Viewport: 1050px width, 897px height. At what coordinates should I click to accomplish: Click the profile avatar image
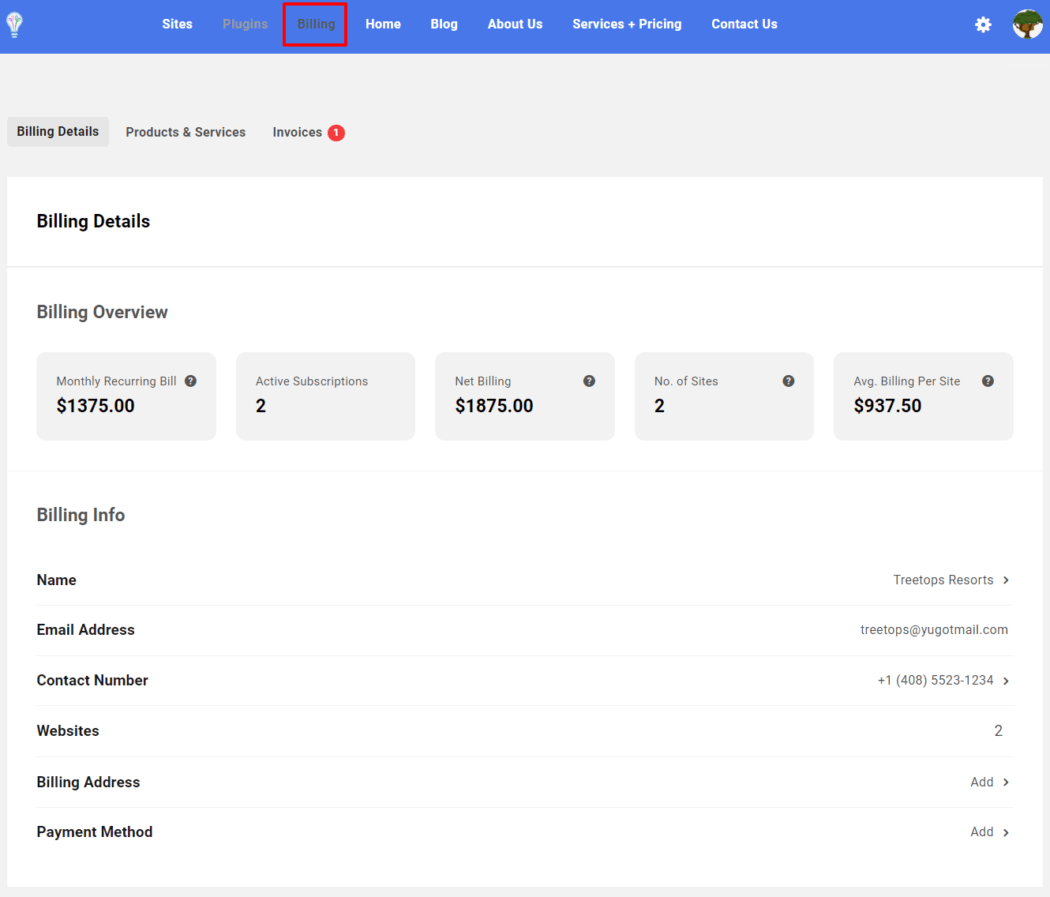[1027, 24]
